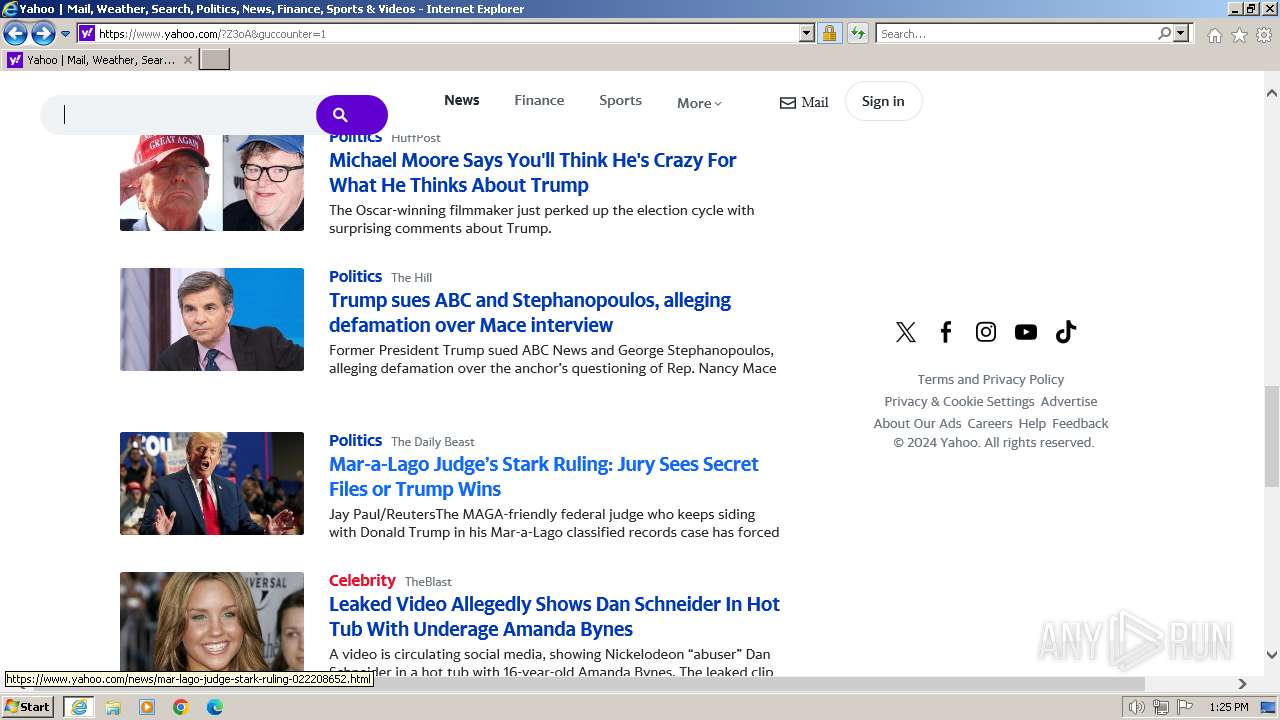
Task: Open the recent pages dropdown arrow
Action: [66, 34]
